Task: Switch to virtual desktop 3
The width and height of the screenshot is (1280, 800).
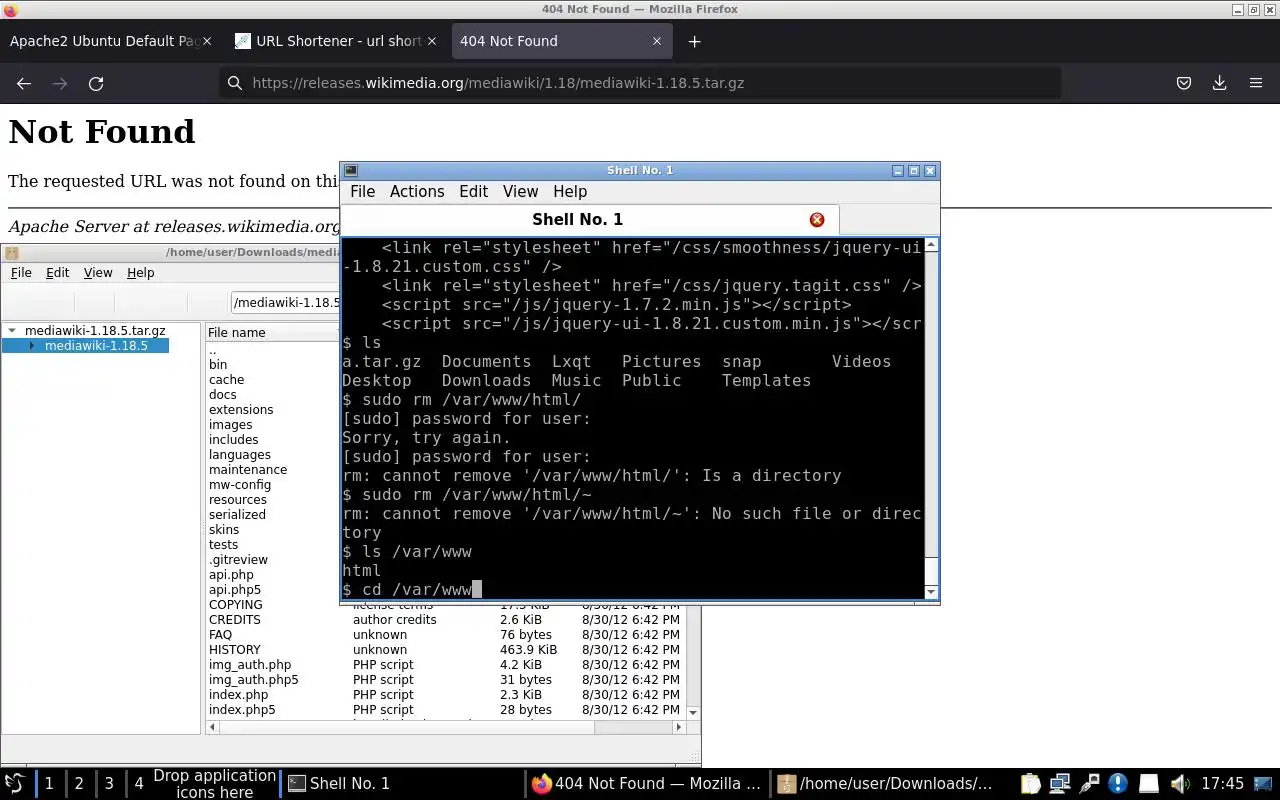Action: (109, 784)
